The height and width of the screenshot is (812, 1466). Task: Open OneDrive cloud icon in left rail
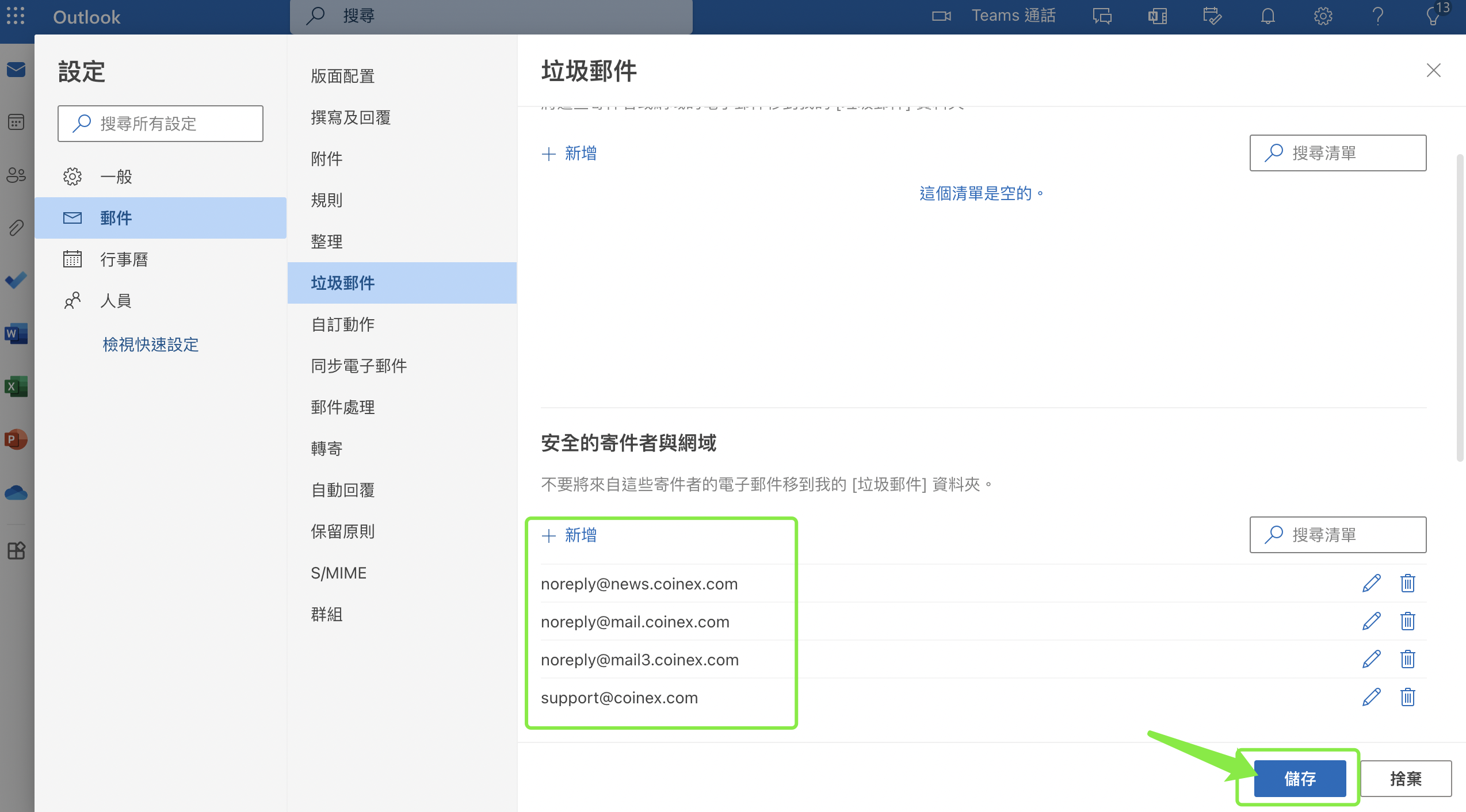coord(16,493)
